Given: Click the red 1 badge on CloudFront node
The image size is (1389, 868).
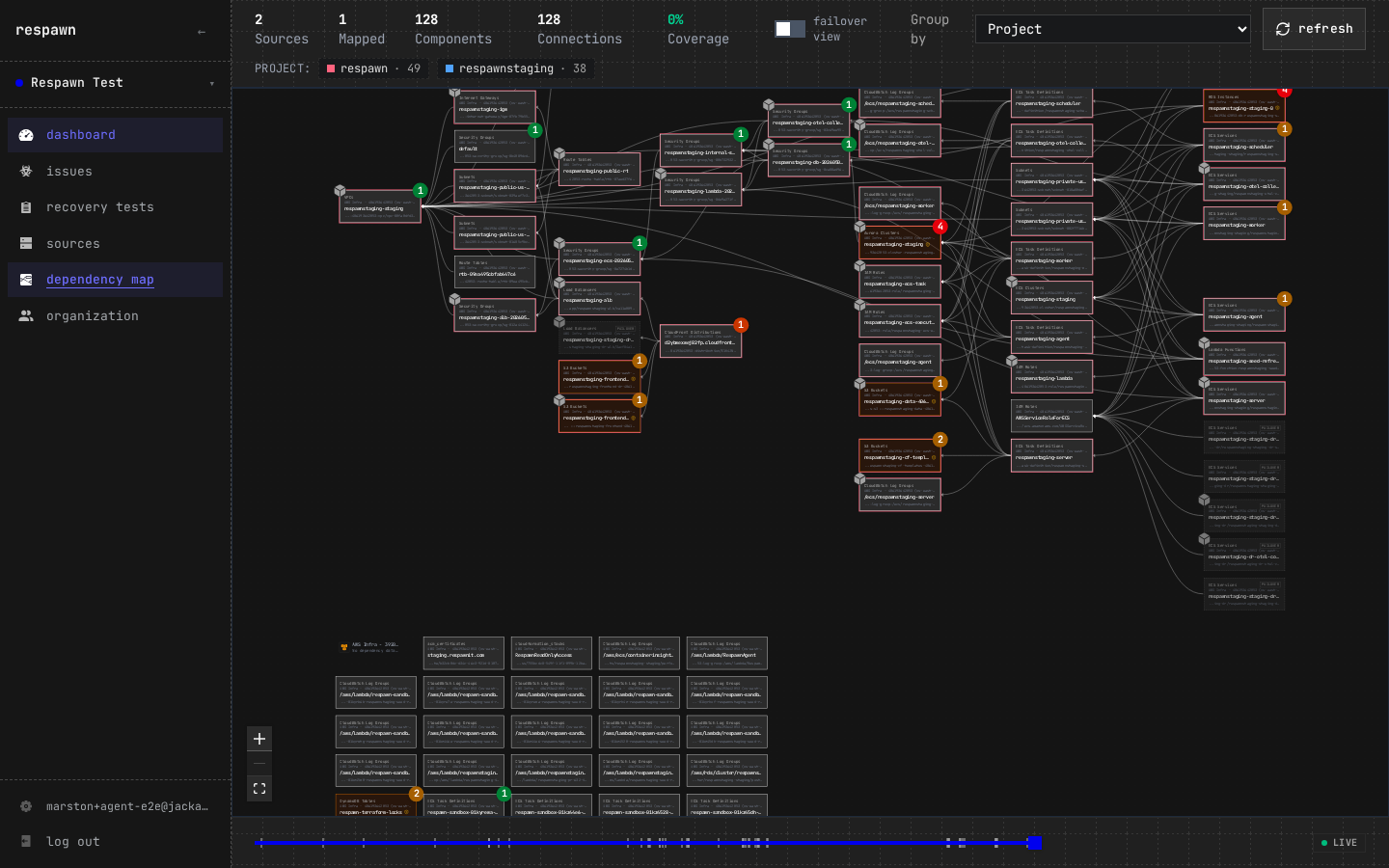Looking at the screenshot, I should 741,325.
